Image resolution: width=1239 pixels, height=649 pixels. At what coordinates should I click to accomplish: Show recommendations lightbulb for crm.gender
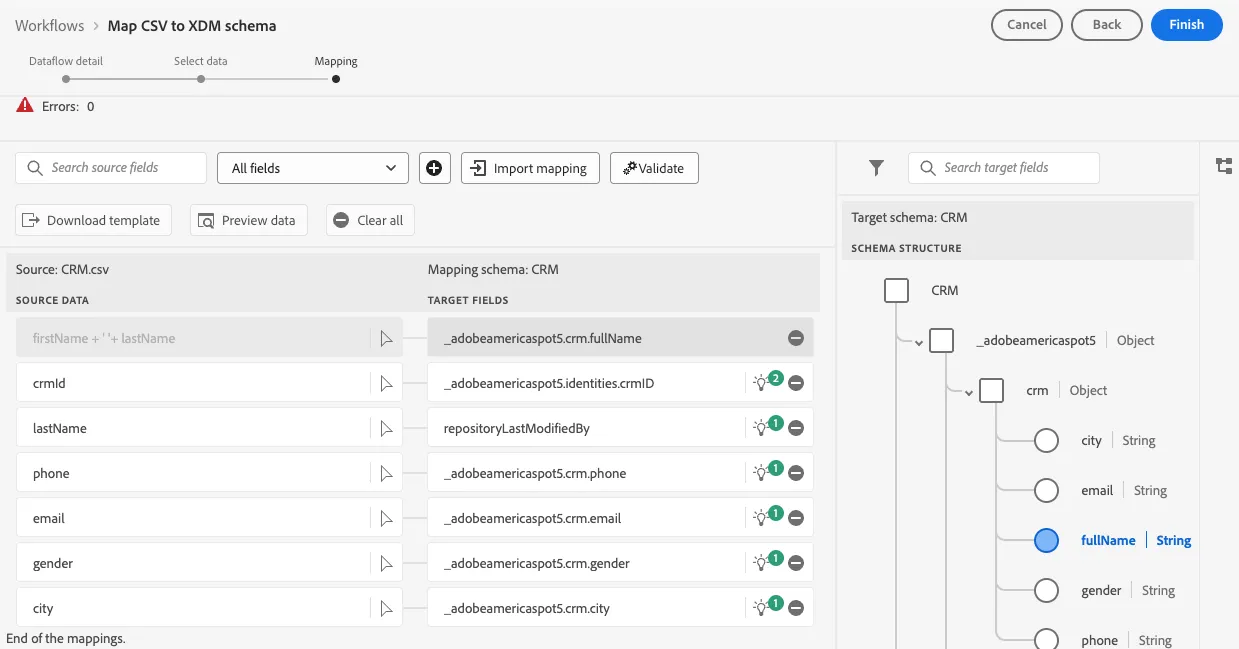point(766,562)
